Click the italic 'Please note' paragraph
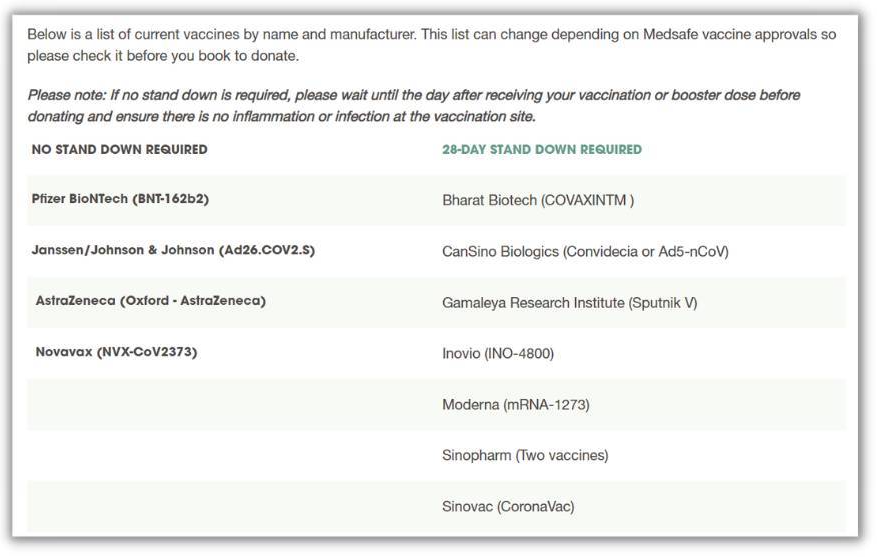Screen dimensions: 877x557 [x=414, y=106]
